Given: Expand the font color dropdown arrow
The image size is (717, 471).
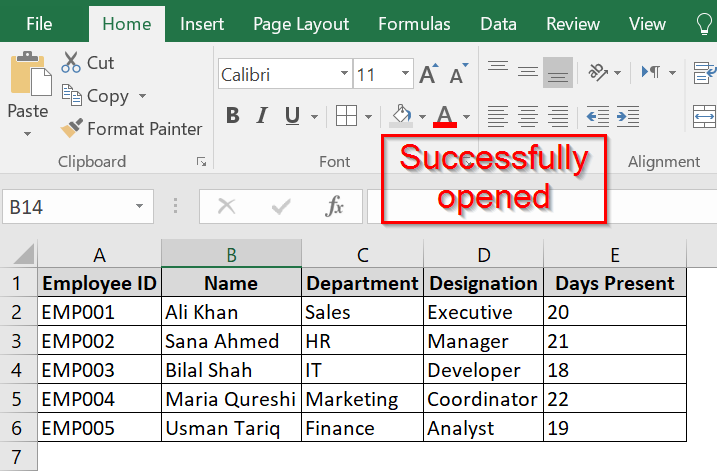Looking at the screenshot, I should [466, 117].
